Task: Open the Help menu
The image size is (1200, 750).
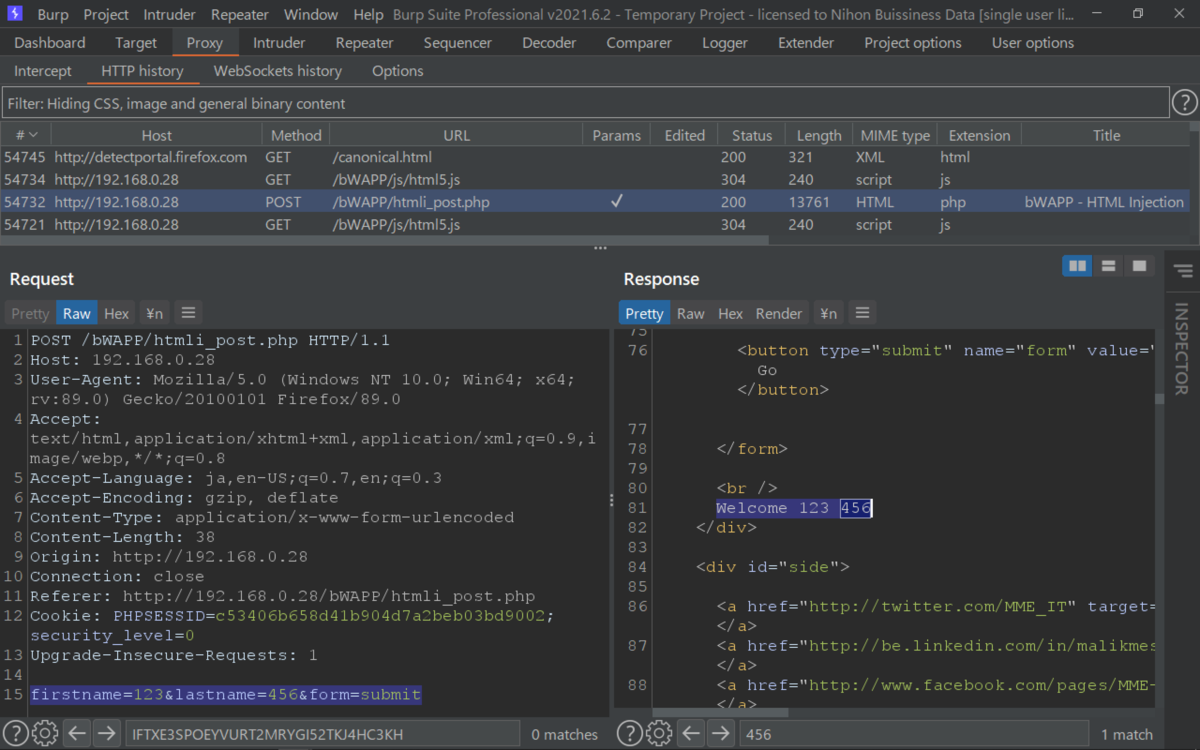Action: [x=368, y=15]
